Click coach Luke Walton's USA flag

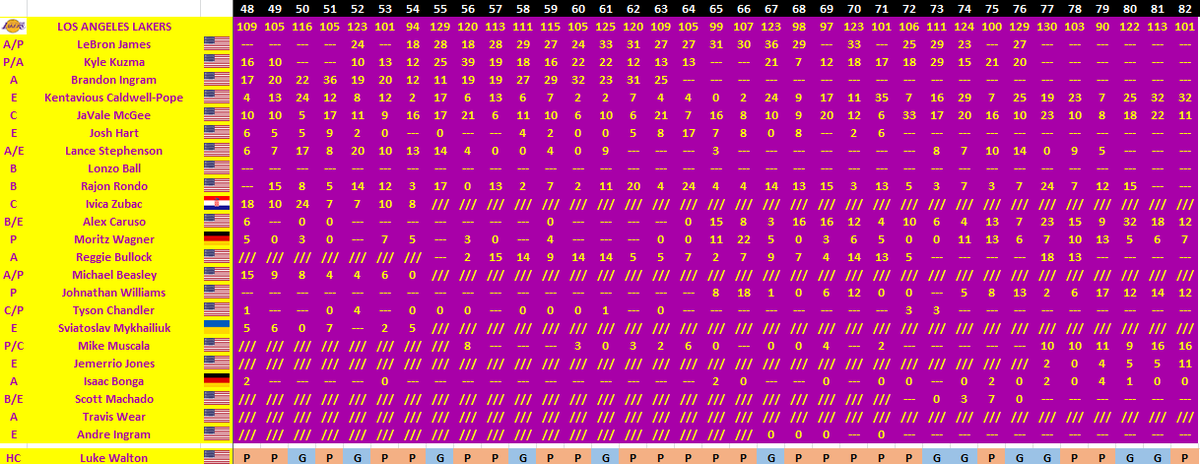(x=215, y=458)
